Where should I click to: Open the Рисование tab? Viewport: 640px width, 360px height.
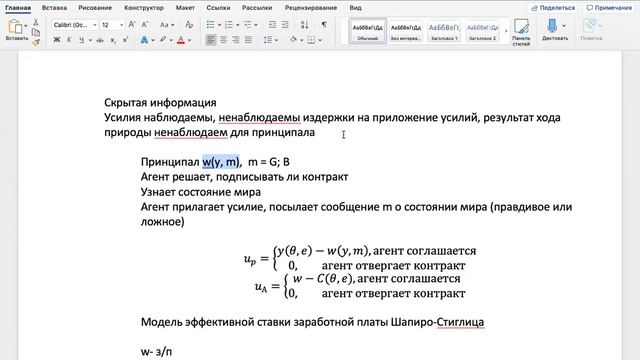[x=95, y=8]
